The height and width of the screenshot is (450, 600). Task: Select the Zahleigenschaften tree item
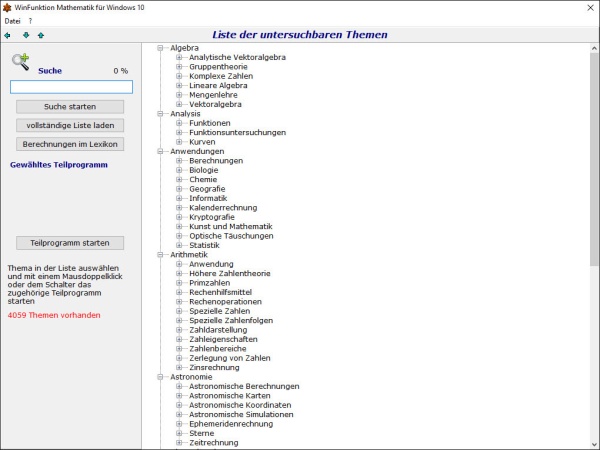223,339
